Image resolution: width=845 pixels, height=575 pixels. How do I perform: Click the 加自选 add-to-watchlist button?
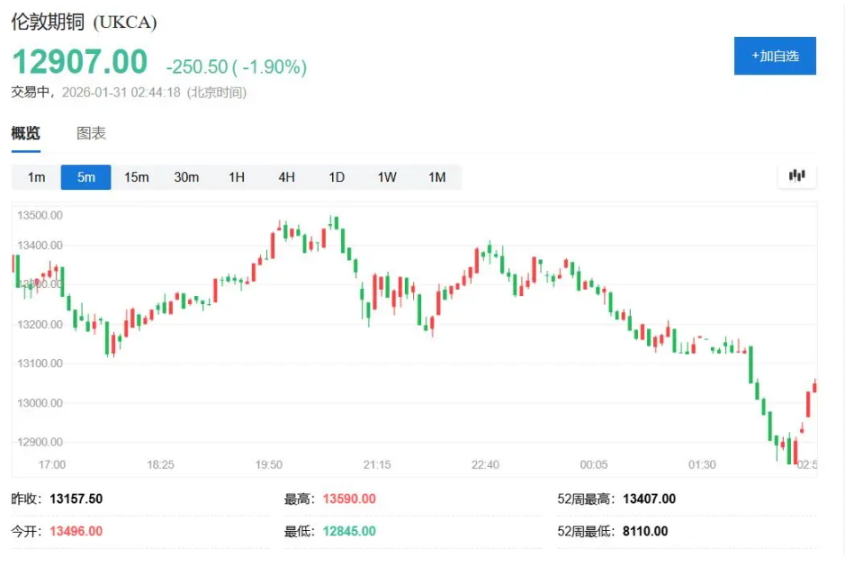coord(775,56)
